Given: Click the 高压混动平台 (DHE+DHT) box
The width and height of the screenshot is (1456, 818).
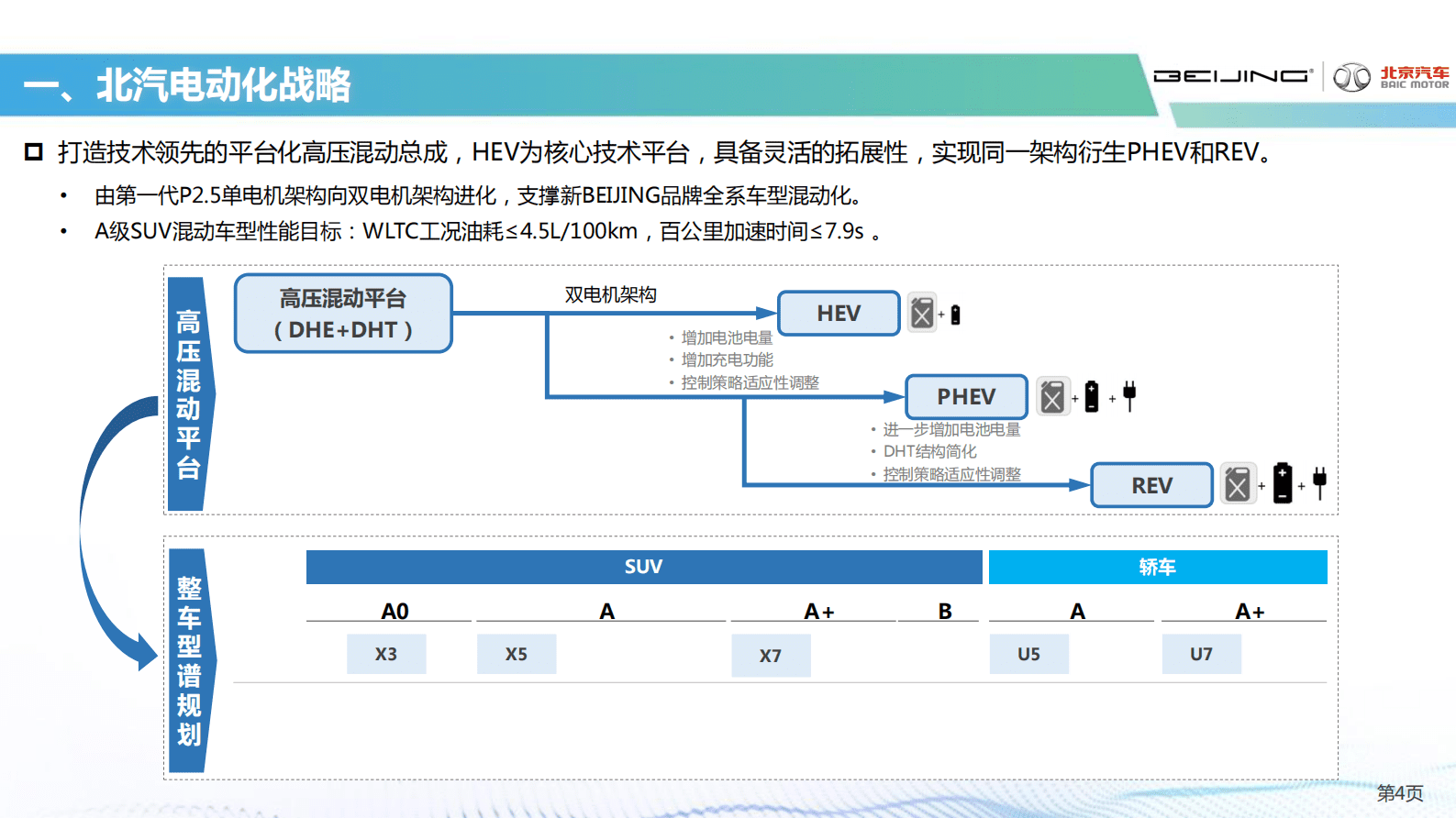Looking at the screenshot, I should 343,314.
